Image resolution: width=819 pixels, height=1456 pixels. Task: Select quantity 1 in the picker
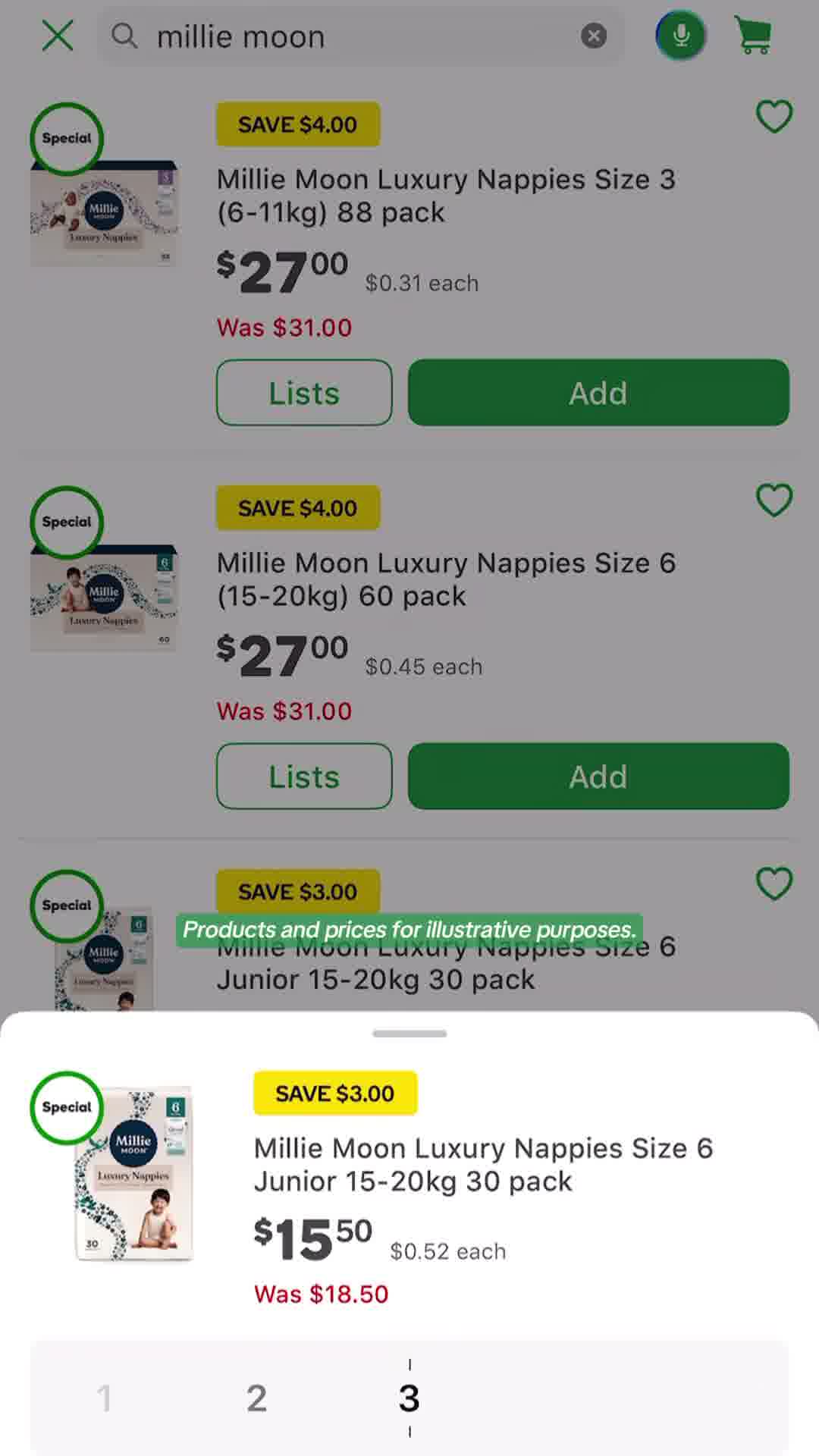[105, 1398]
